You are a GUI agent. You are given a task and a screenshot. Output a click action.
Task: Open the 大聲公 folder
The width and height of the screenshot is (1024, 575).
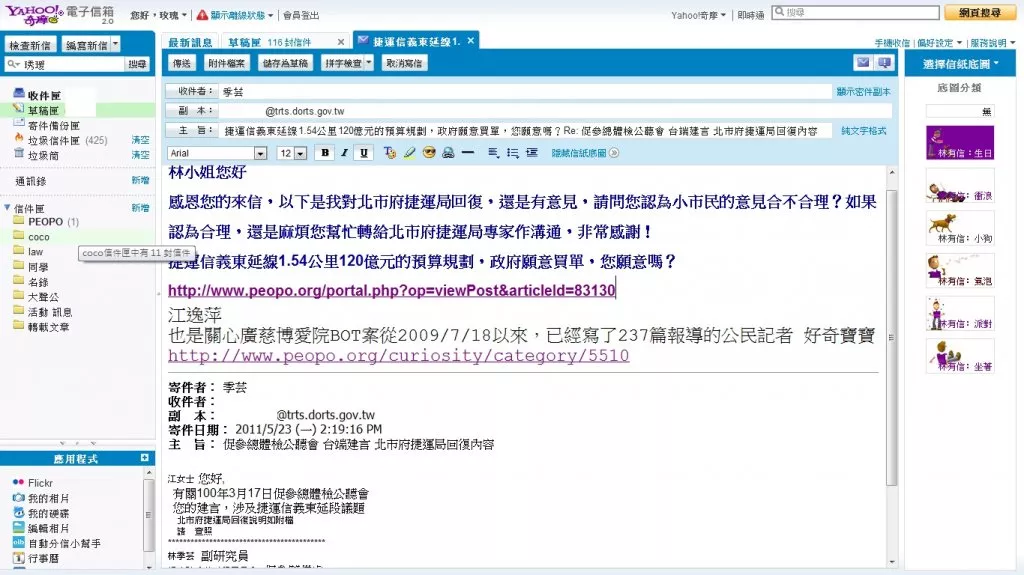pos(43,297)
